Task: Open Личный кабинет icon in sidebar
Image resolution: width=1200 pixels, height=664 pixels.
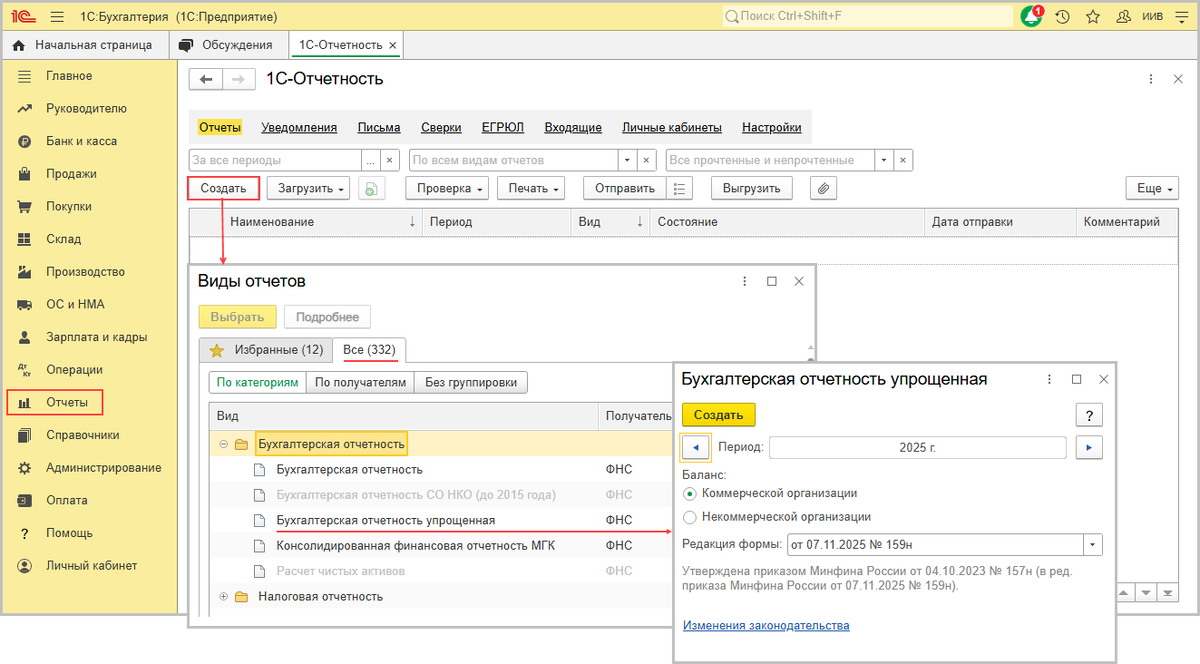Action: [25, 566]
